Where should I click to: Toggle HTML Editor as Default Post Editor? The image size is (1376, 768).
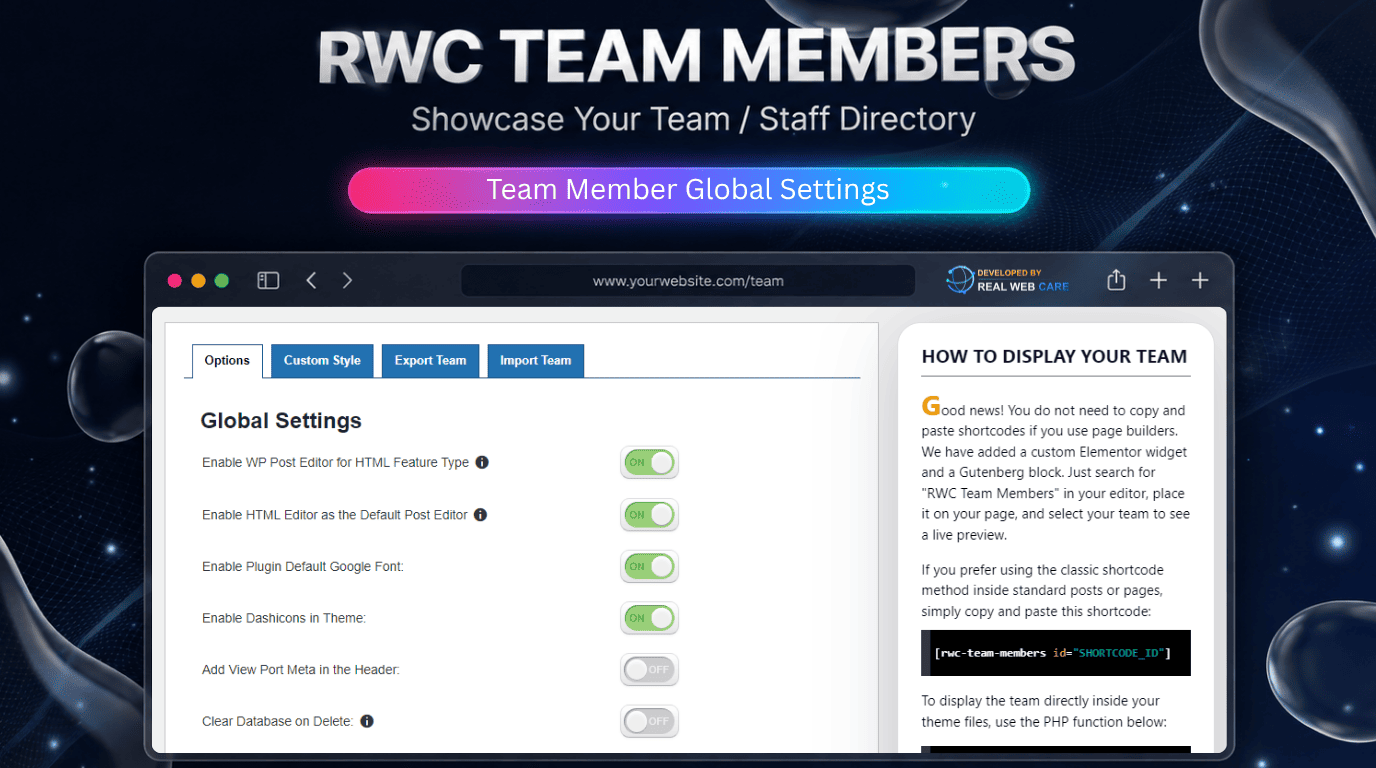(x=650, y=515)
